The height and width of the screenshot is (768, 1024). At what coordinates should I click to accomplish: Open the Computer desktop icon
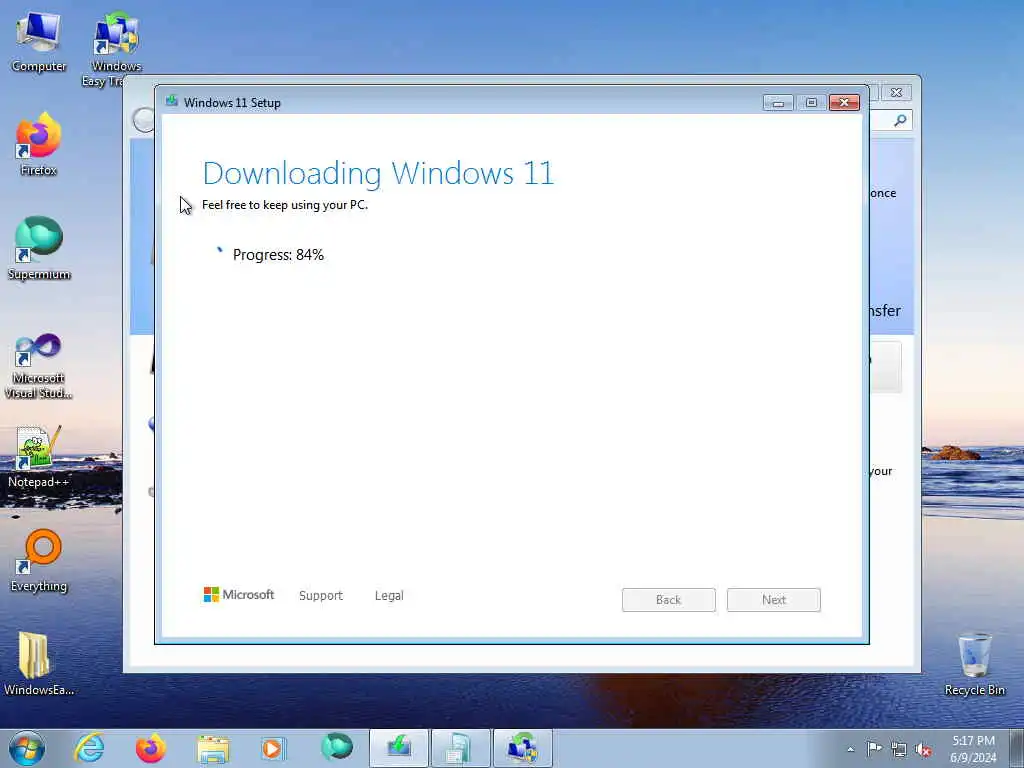tap(39, 40)
